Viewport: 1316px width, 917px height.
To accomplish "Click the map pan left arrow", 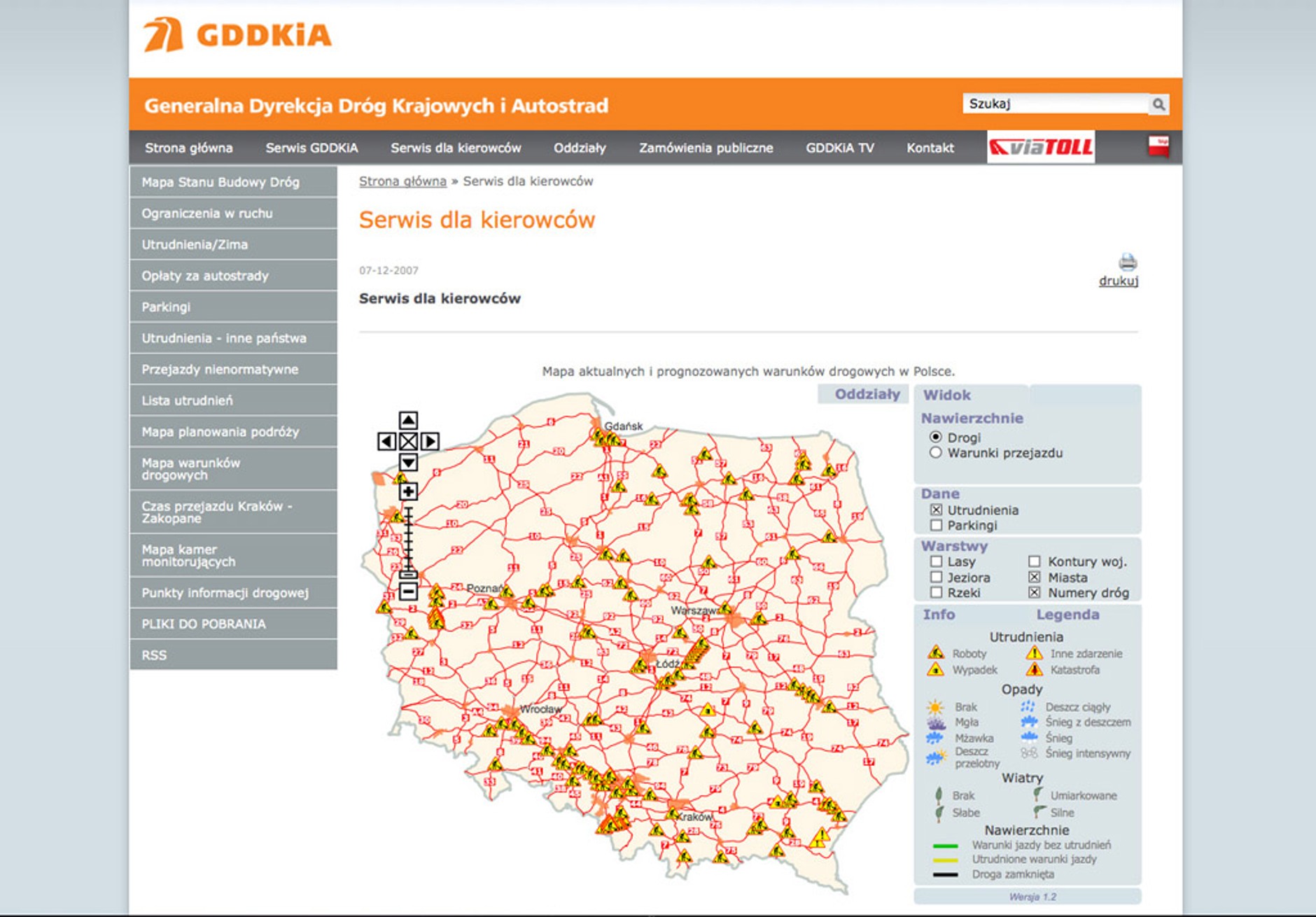I will pos(386,441).
